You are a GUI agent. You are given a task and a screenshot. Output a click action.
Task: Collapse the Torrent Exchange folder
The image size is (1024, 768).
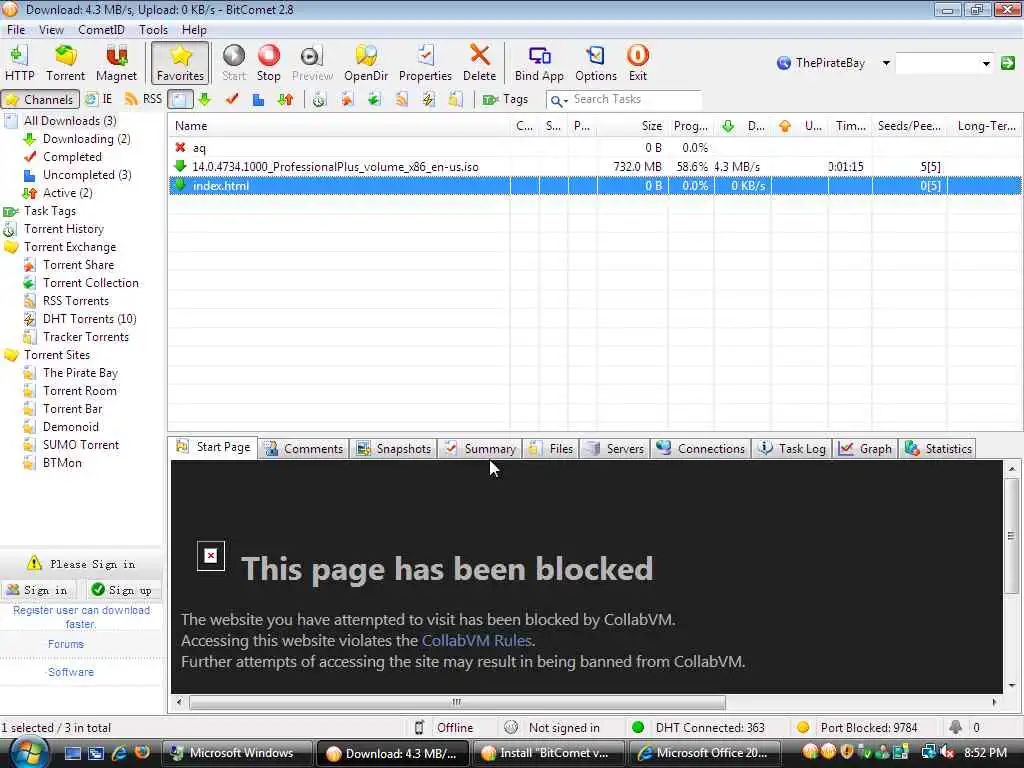coord(70,247)
